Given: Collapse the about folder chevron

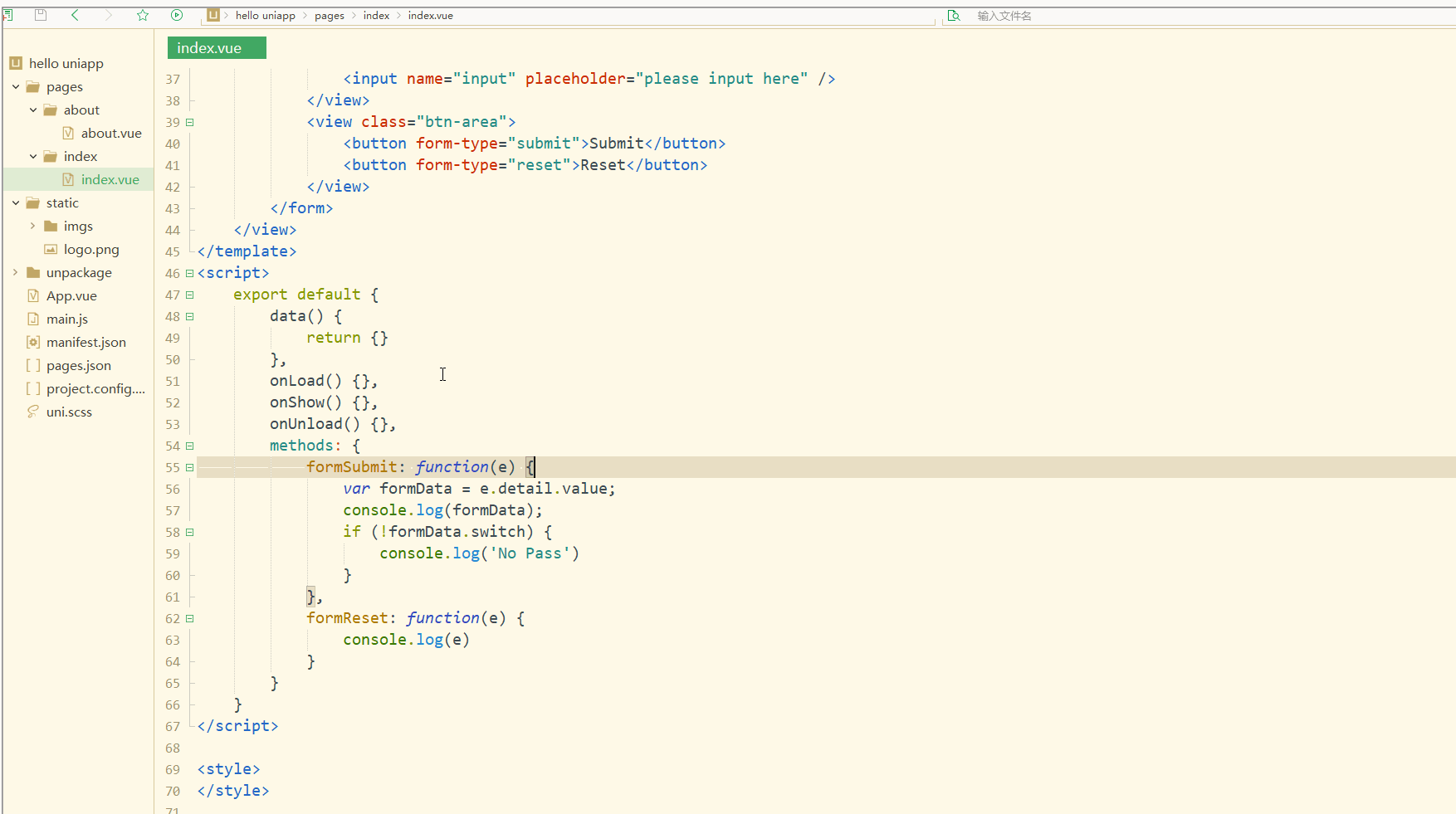Looking at the screenshot, I should point(33,110).
